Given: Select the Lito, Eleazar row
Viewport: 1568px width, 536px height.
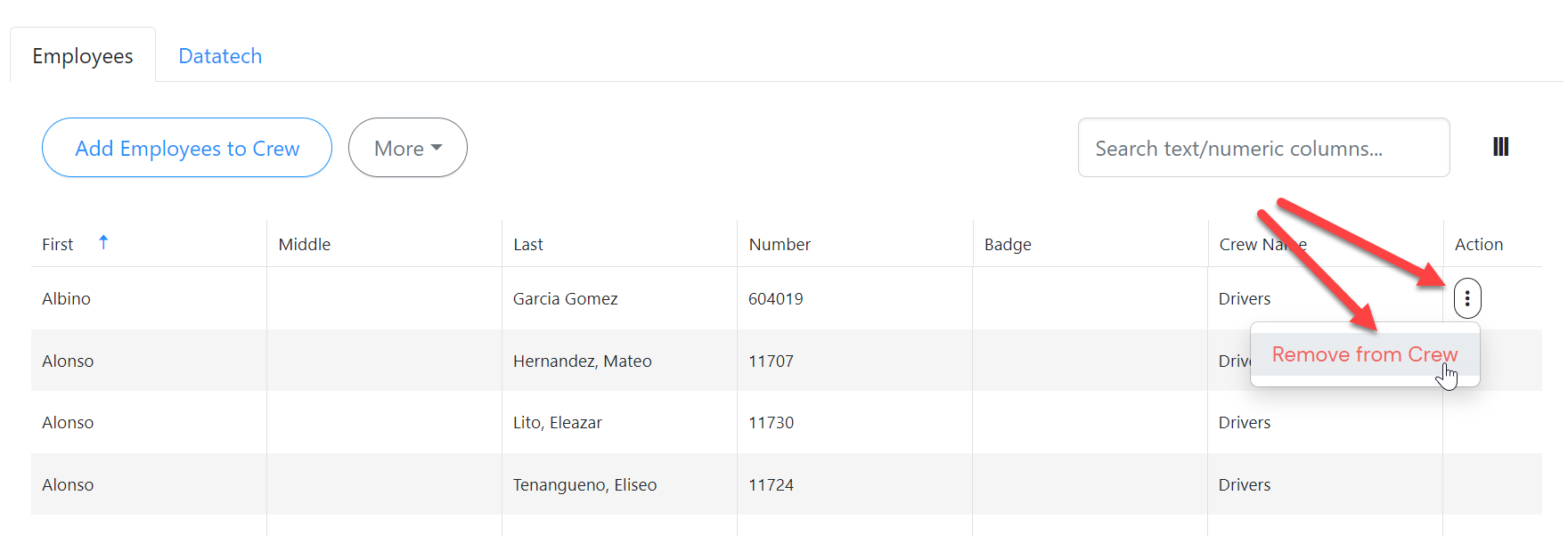Looking at the screenshot, I should 557,423.
